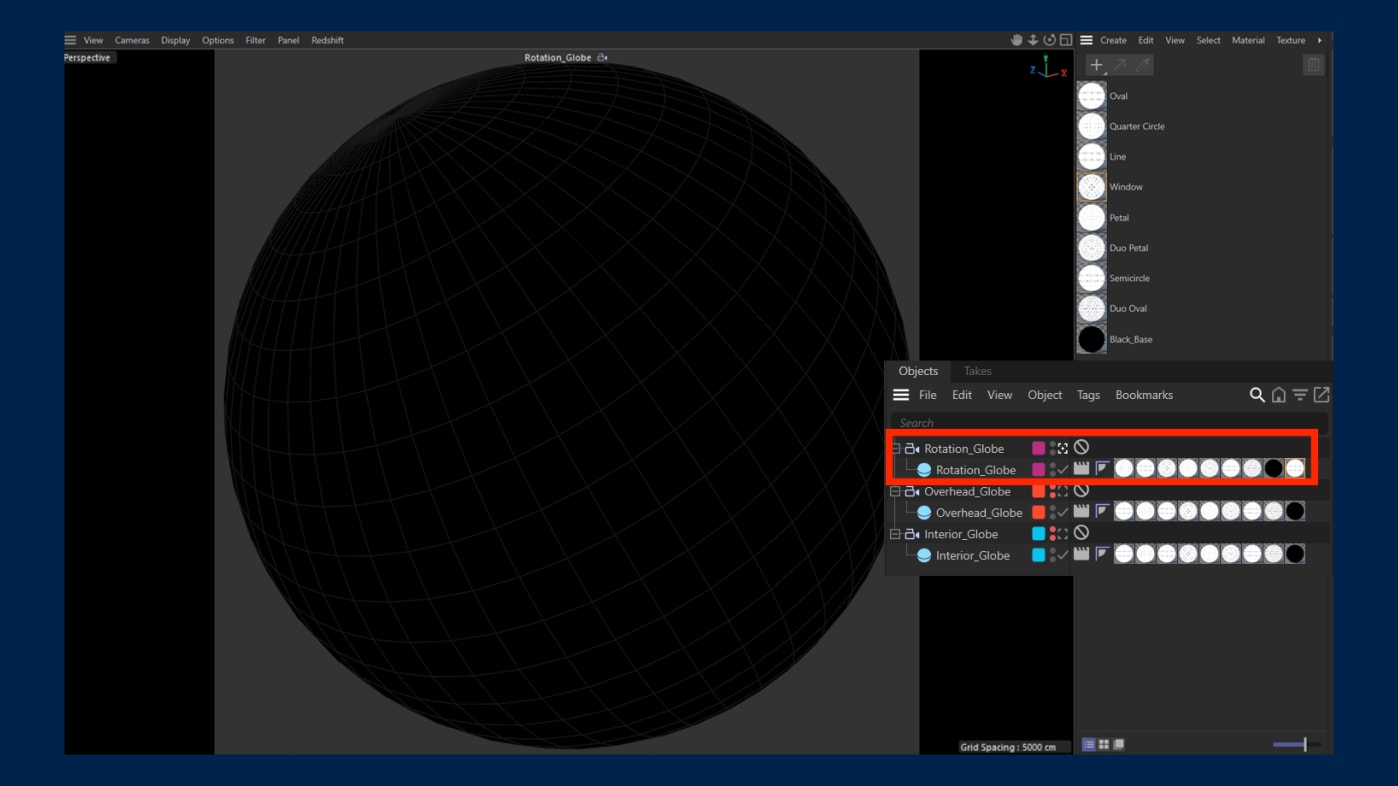This screenshot has height=786, width=1398.
Task: Collapse the Overhead_Globe camera tree node
Action: [896, 491]
